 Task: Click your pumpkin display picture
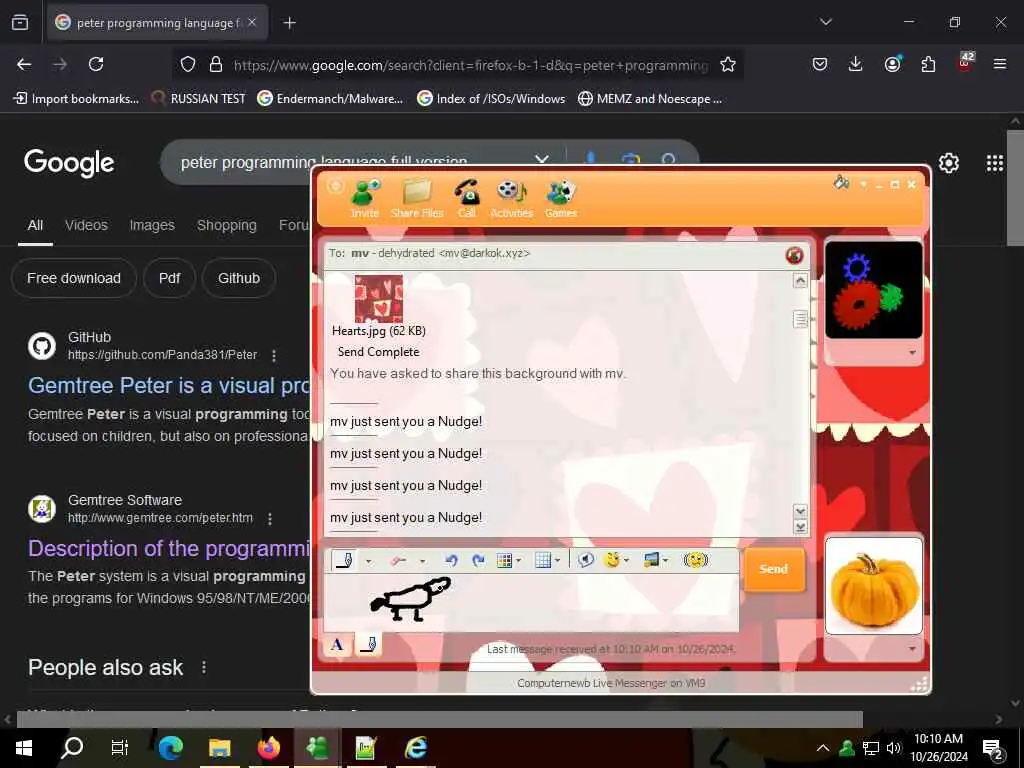pos(874,586)
